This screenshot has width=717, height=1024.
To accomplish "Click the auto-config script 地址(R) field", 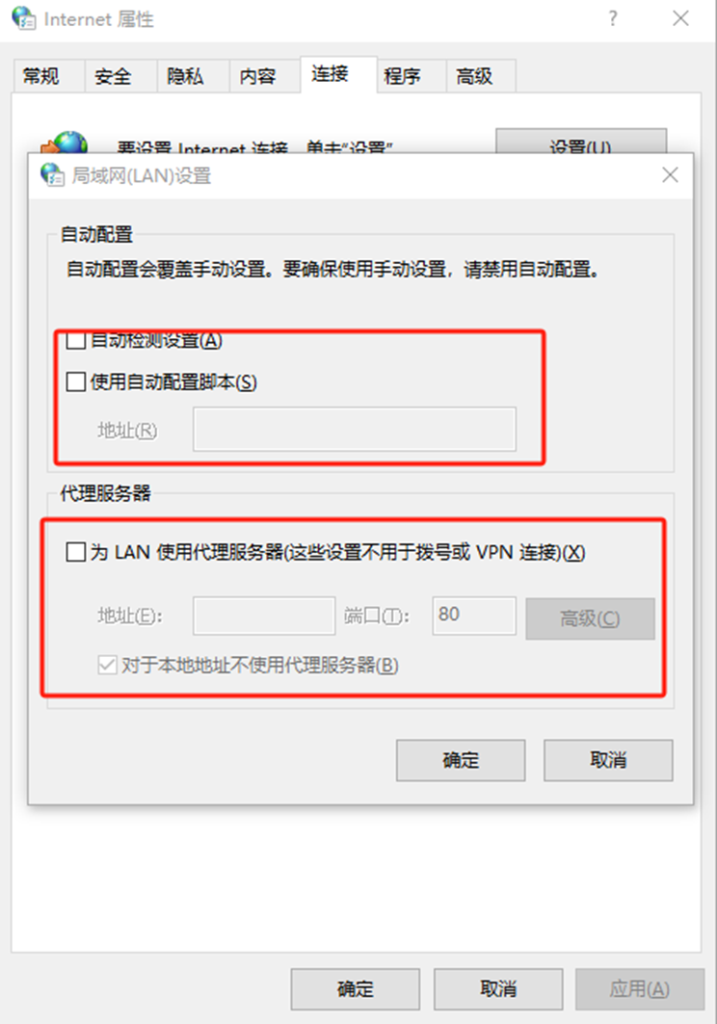I will [x=355, y=429].
